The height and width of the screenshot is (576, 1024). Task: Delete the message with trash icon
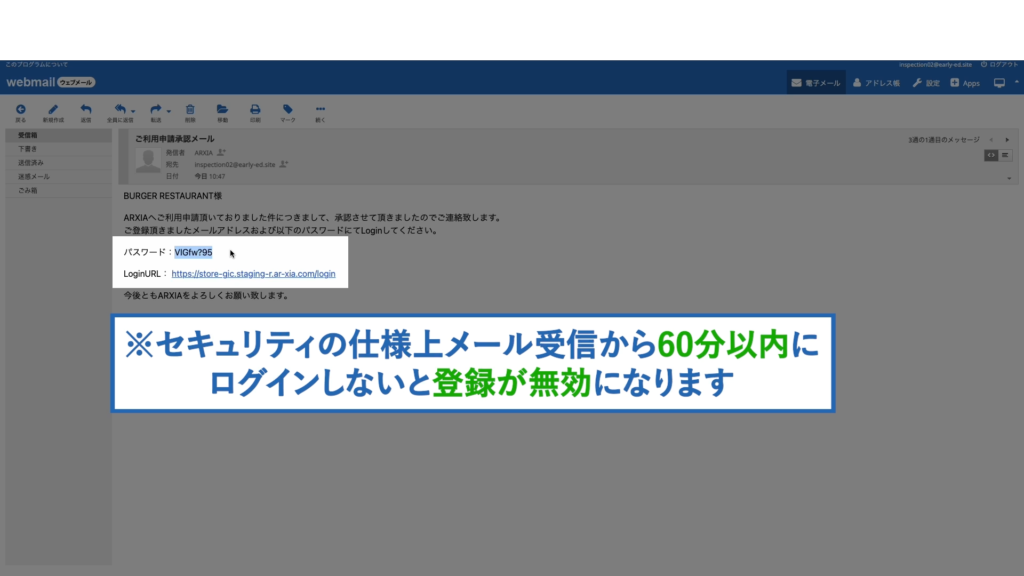click(190, 110)
